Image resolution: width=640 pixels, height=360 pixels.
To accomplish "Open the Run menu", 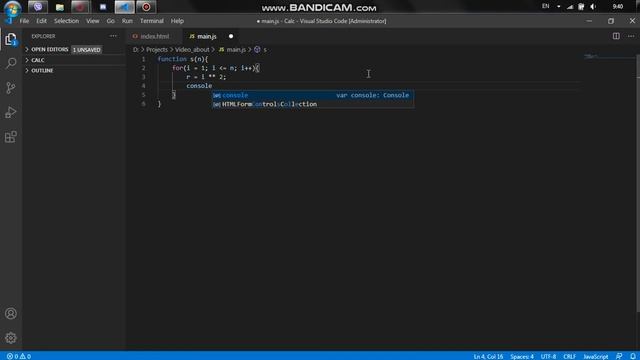I will click(x=127, y=21).
